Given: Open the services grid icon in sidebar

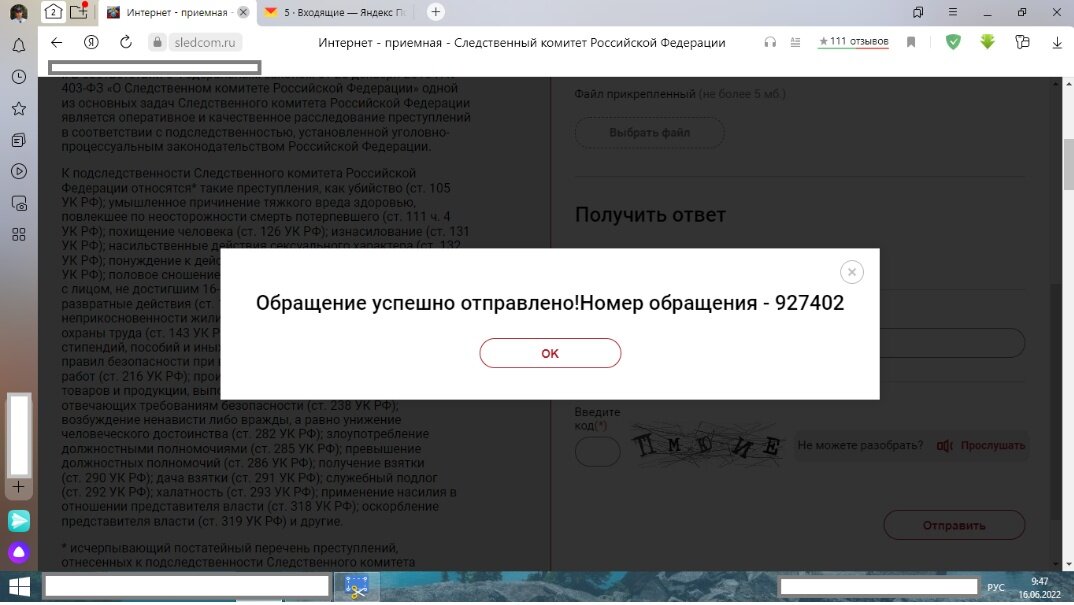Looking at the screenshot, I should point(19,234).
